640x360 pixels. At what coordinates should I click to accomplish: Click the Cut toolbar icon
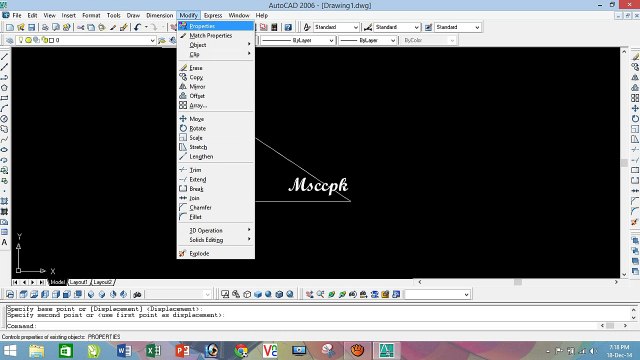80,27
